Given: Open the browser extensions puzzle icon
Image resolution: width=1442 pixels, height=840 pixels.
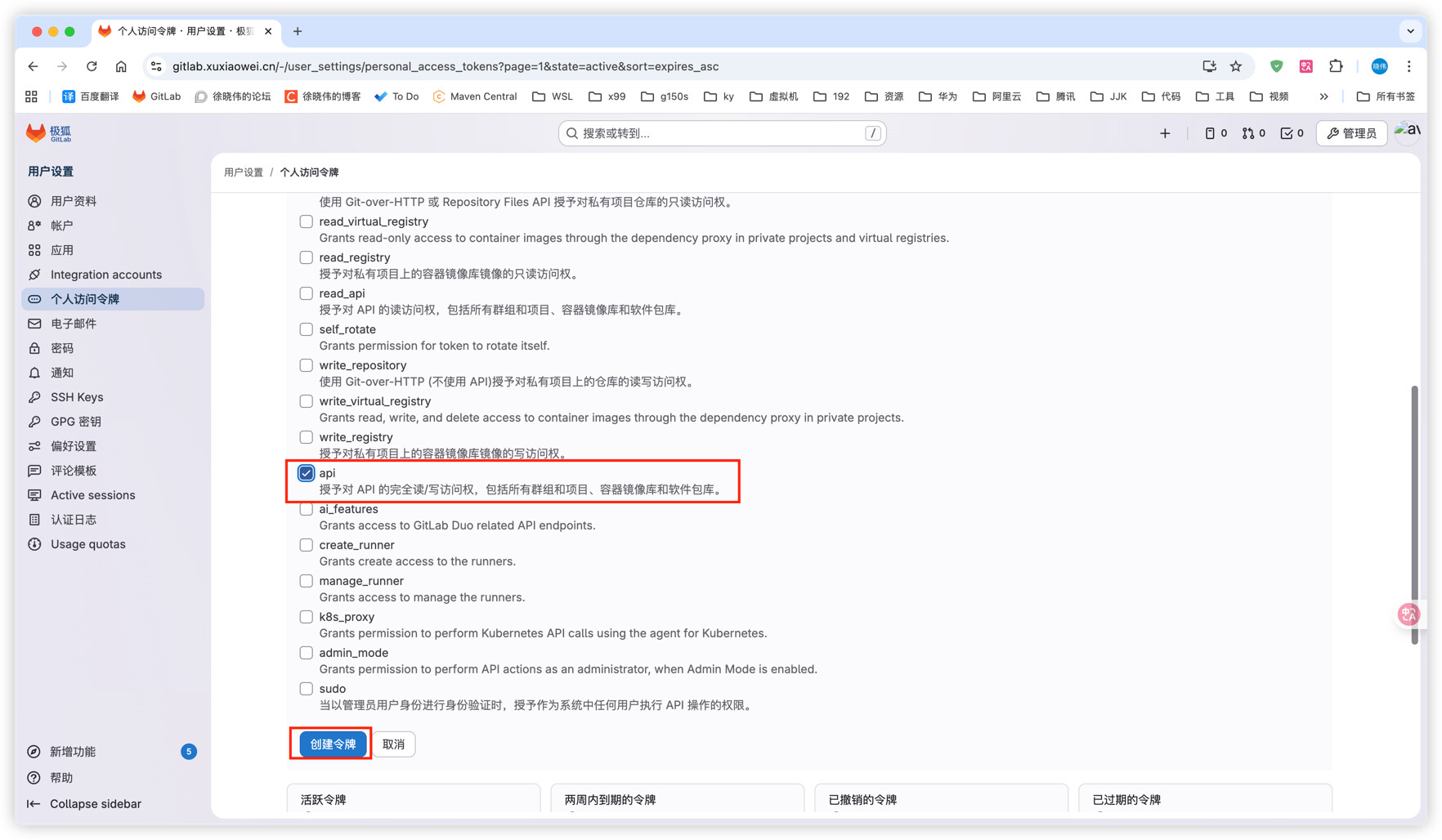Looking at the screenshot, I should pos(1336,66).
